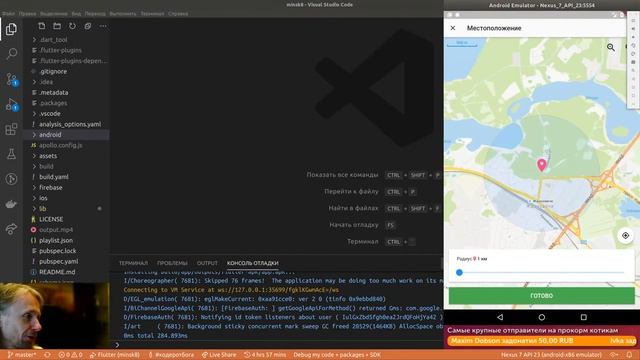Image resolution: width=640 pixels, height=360 pixels.
Task: Click the master branch indicator in status bar
Action: [x=22, y=355]
